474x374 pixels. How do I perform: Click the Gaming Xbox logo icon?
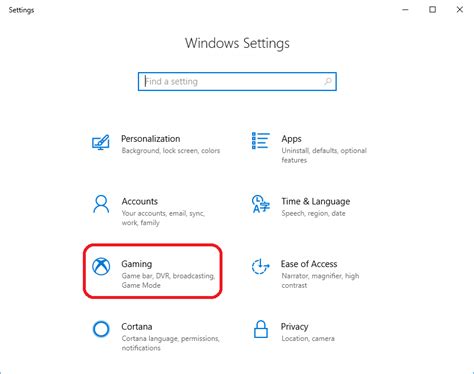click(x=101, y=266)
